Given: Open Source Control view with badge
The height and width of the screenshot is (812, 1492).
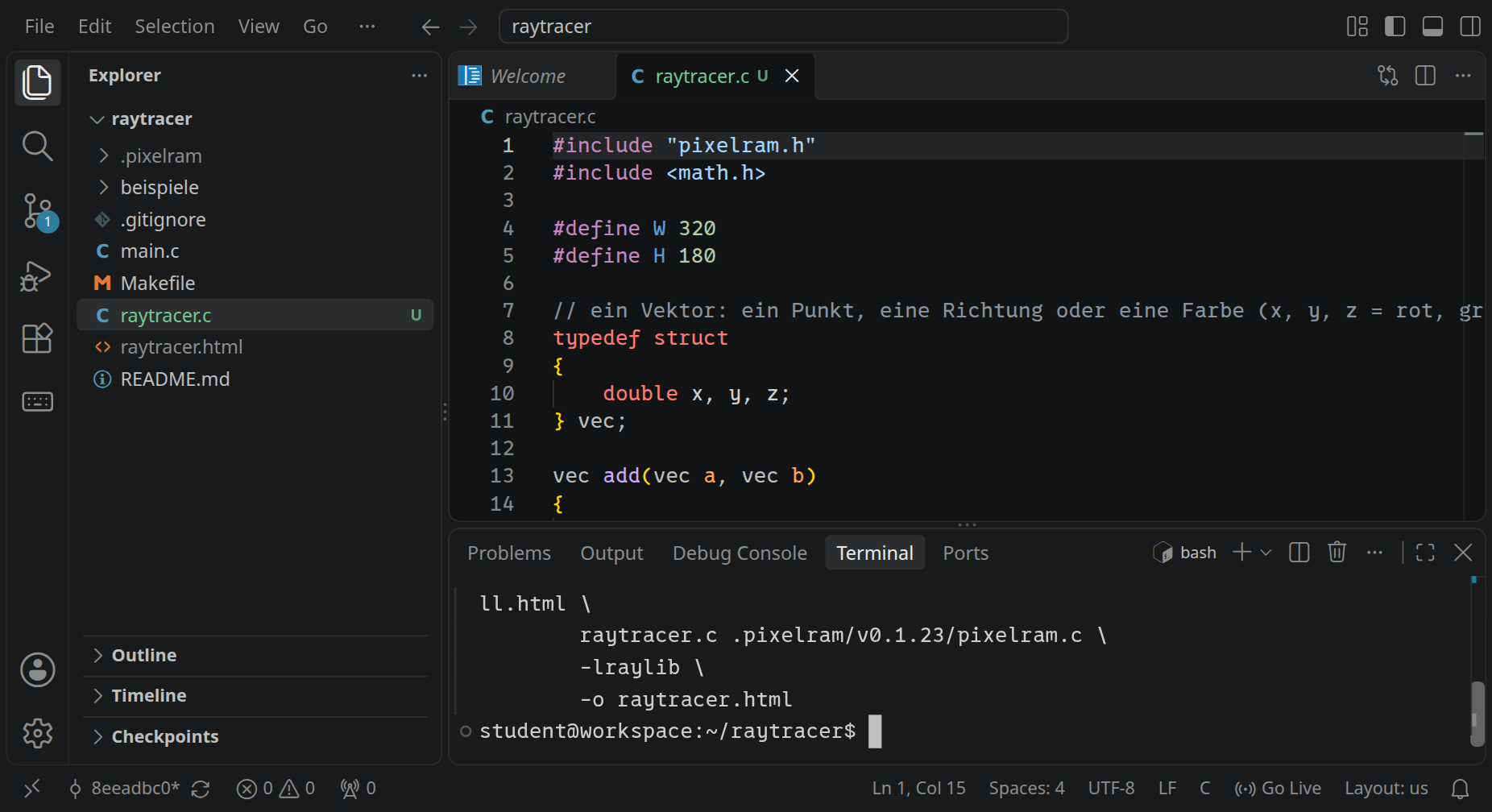Looking at the screenshot, I should 37,212.
